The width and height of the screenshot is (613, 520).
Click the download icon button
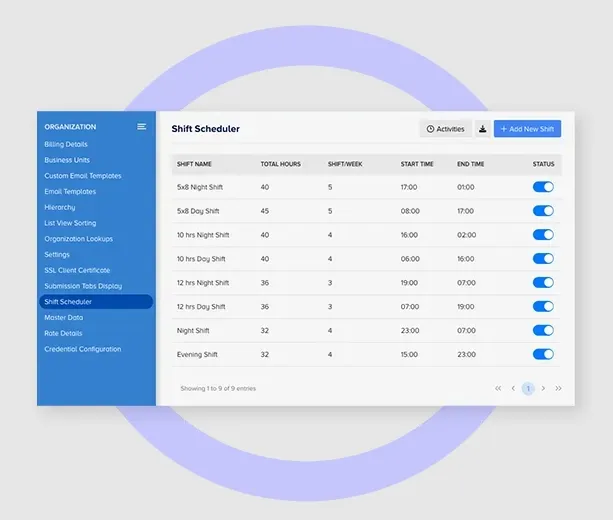pyautogui.click(x=483, y=129)
